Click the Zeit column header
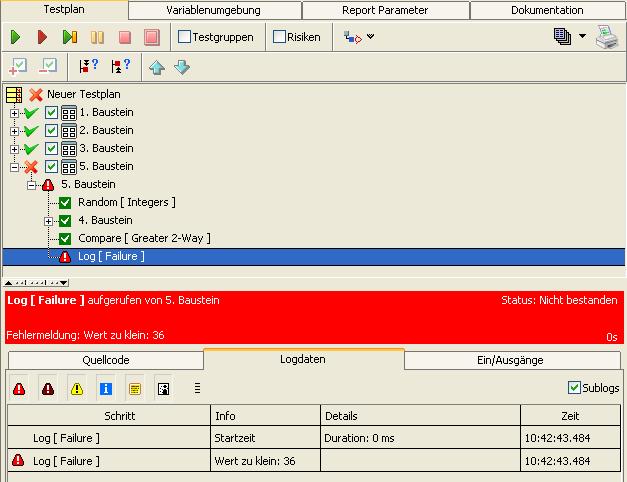The image size is (627, 482). point(569,415)
